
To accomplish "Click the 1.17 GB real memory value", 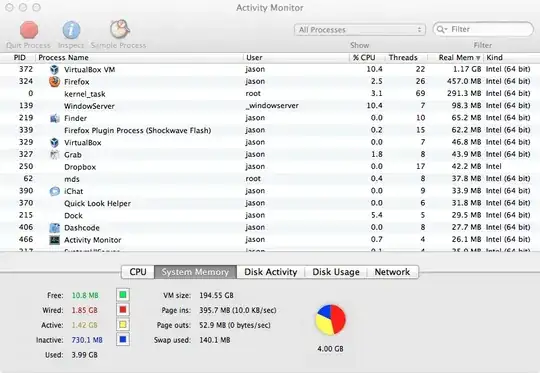I will (467, 69).
